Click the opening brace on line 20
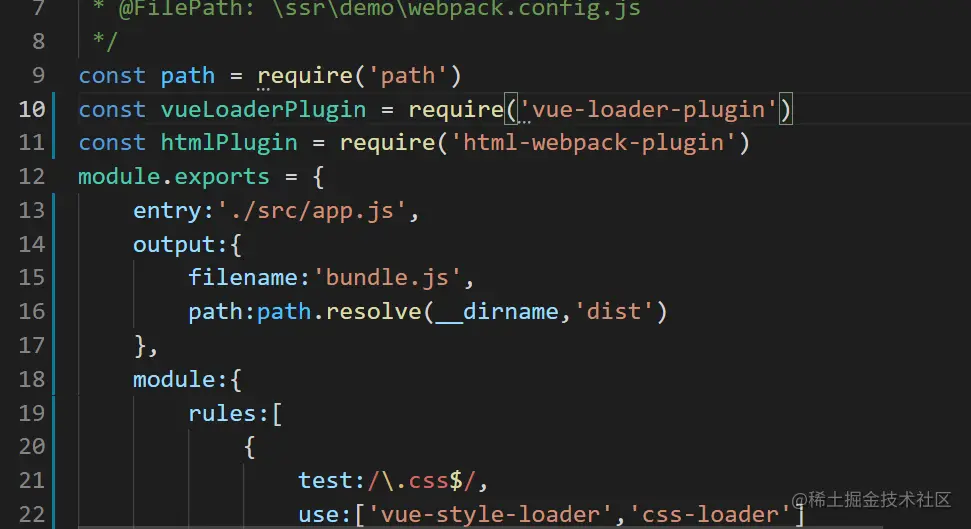The width and height of the screenshot is (971, 529). (x=250, y=447)
